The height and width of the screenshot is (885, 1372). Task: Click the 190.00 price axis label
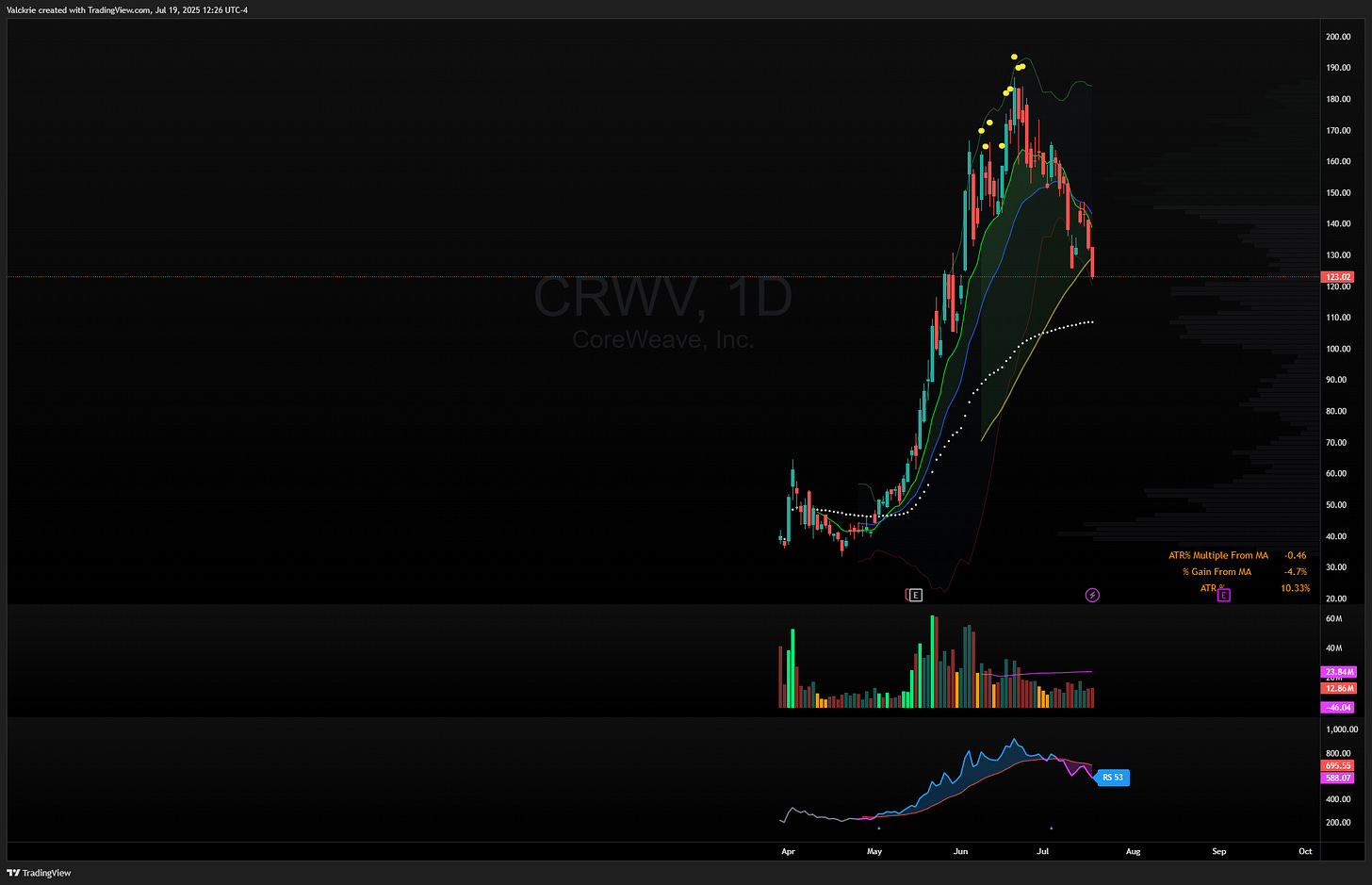pyautogui.click(x=1338, y=68)
